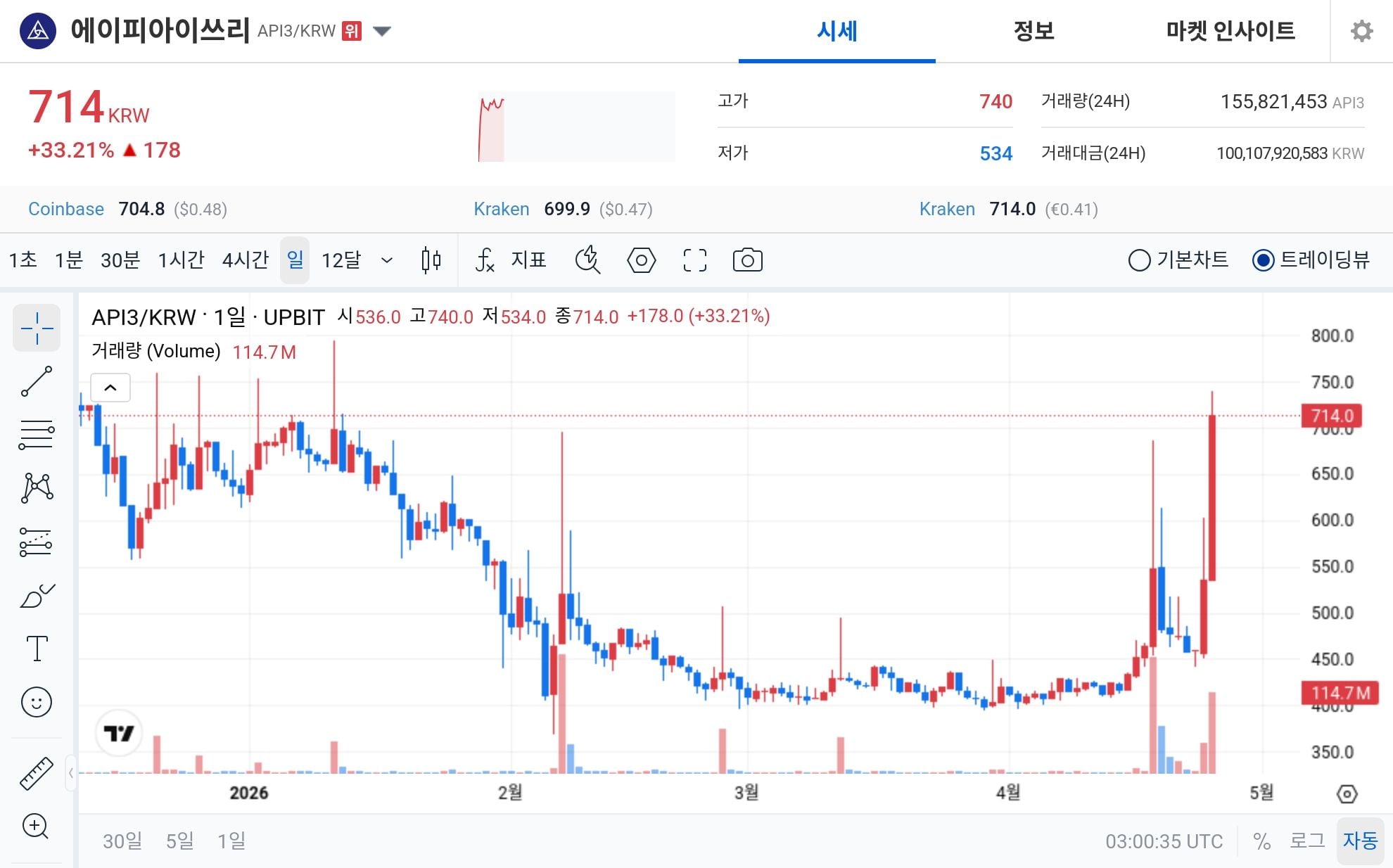Switch to the 정보 tab
This screenshot has width=1393, height=868.
pyautogui.click(x=1033, y=31)
